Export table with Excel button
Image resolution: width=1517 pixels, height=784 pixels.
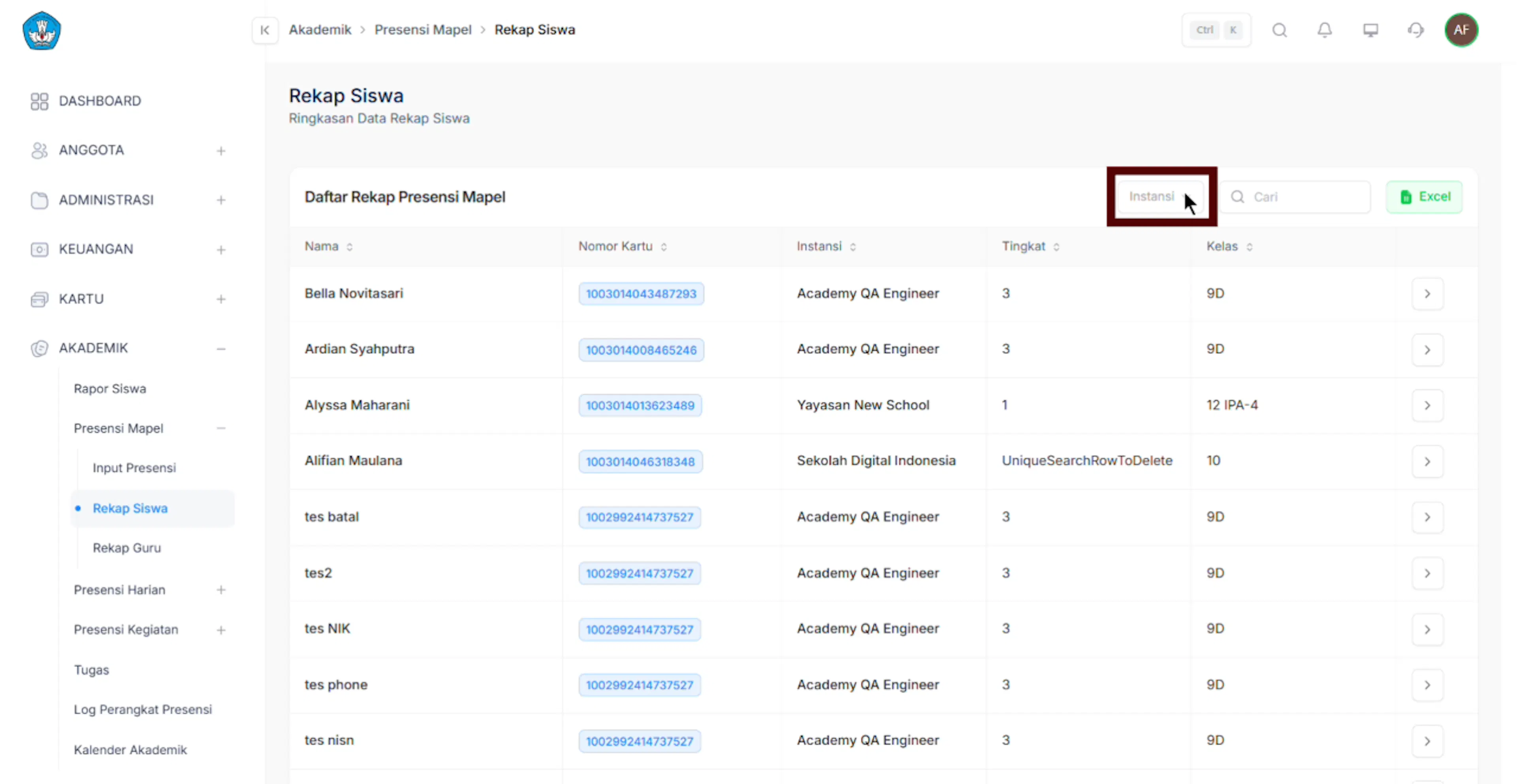click(x=1424, y=197)
